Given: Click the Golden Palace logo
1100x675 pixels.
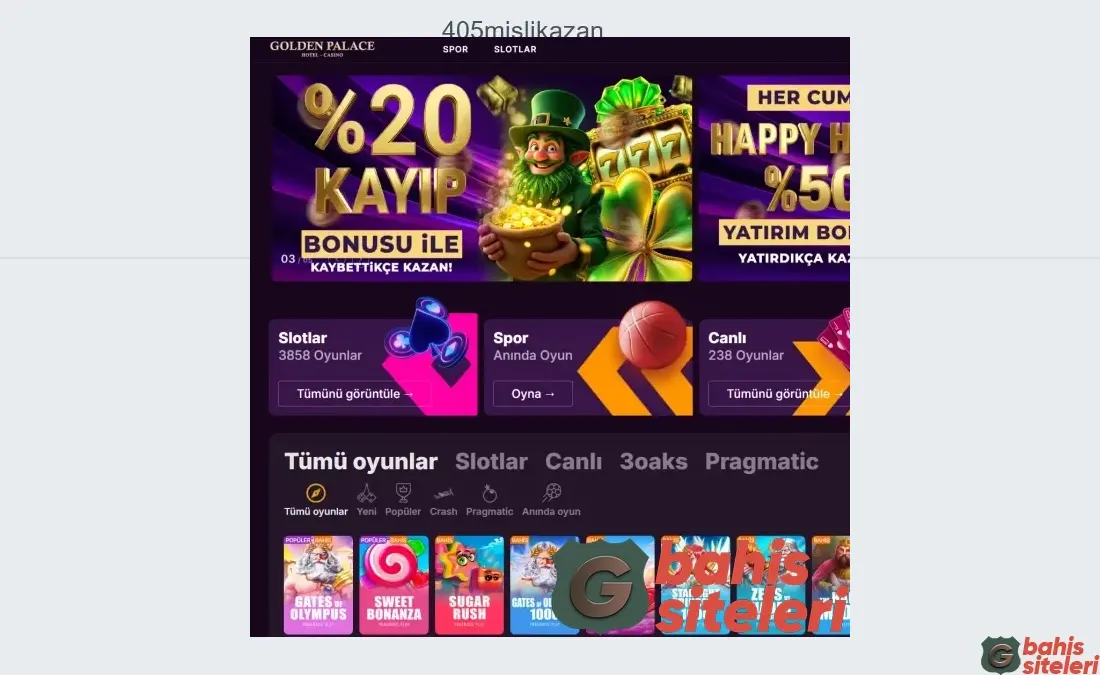Looking at the screenshot, I should click(322, 48).
